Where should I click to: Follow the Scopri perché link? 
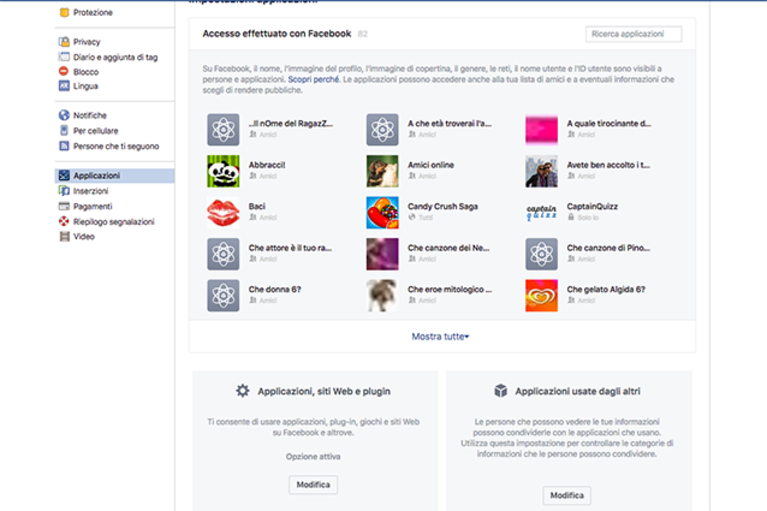tap(313, 79)
